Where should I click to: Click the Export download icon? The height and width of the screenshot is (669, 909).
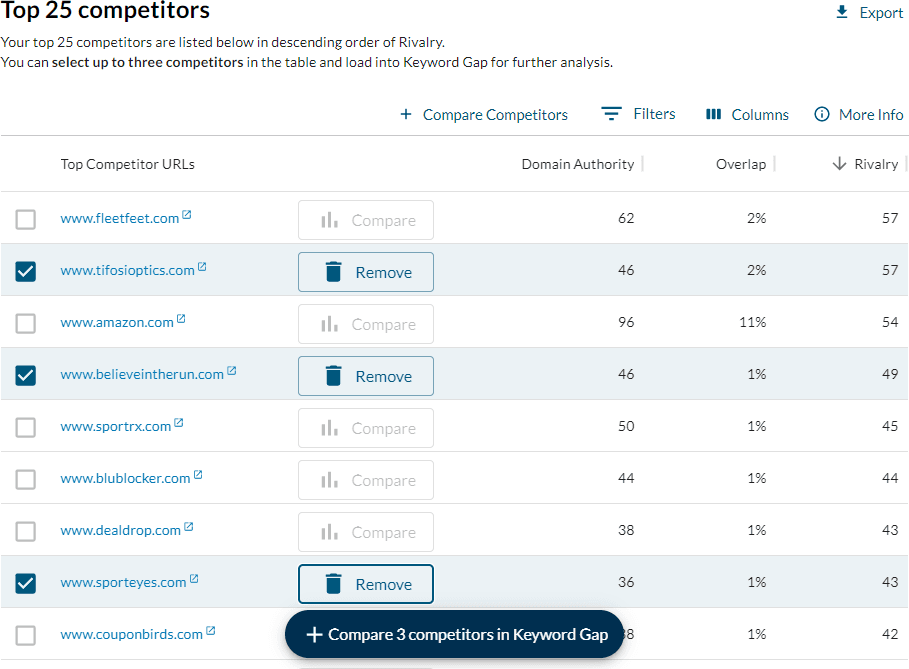click(842, 13)
